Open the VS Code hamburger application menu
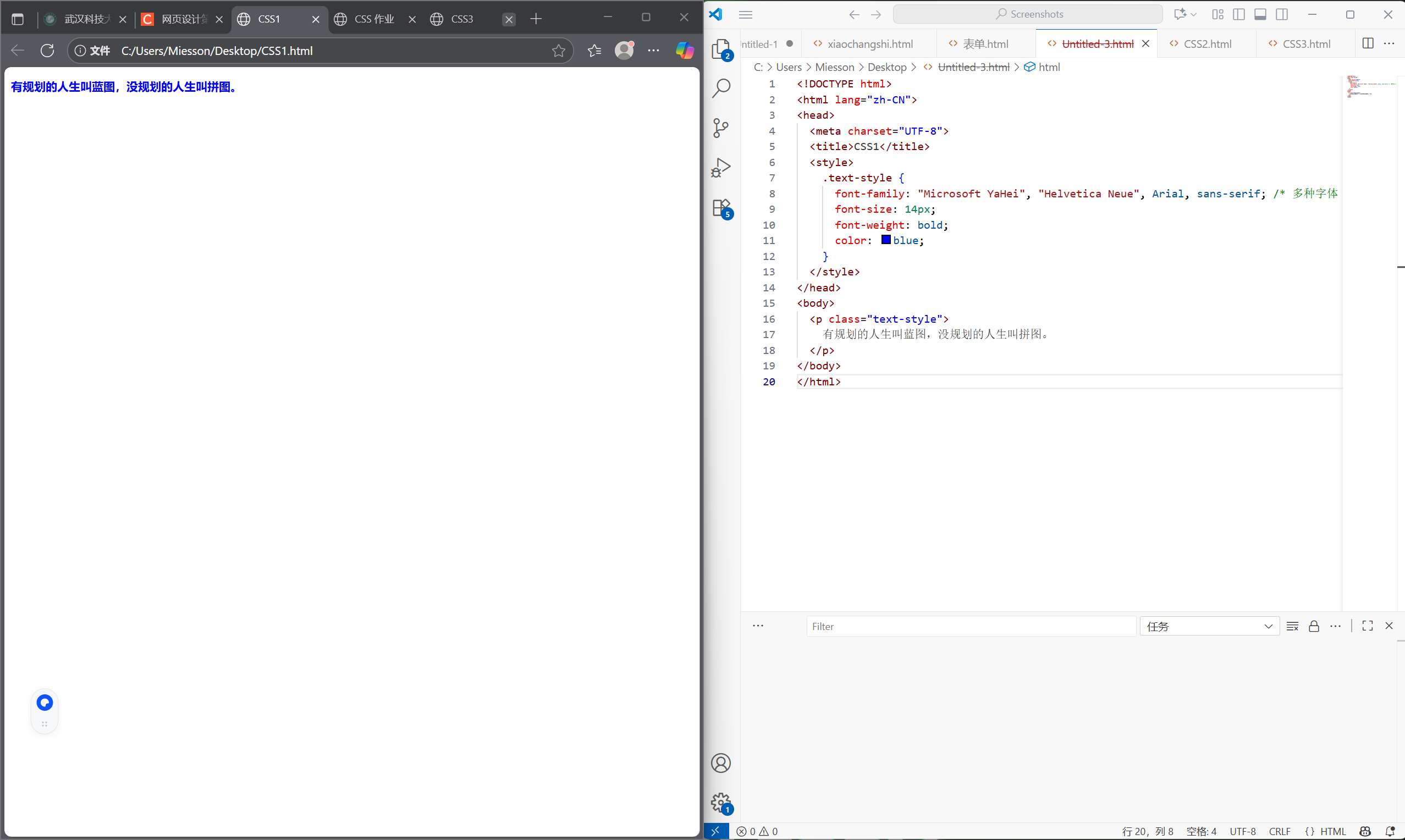1405x840 pixels. pos(746,14)
